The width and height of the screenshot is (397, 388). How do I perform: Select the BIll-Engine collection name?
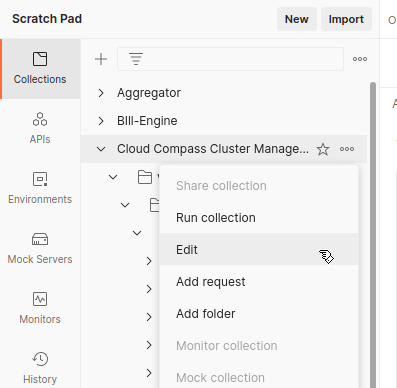pos(147,121)
